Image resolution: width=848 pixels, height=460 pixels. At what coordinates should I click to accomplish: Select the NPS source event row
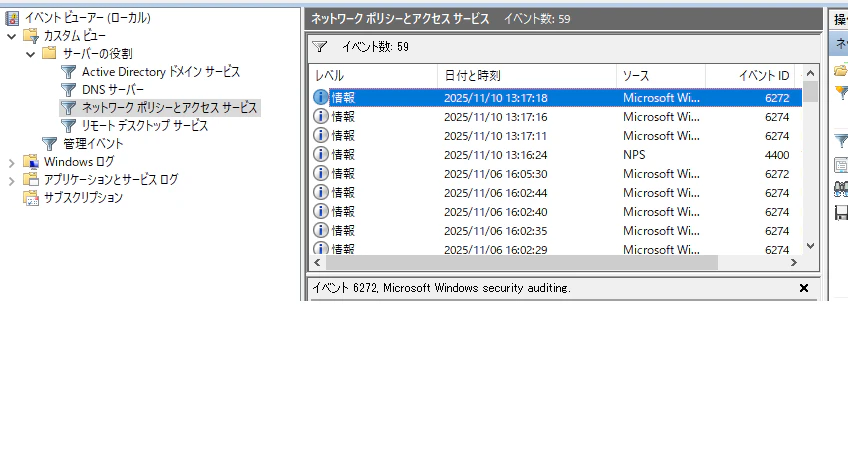(x=556, y=155)
